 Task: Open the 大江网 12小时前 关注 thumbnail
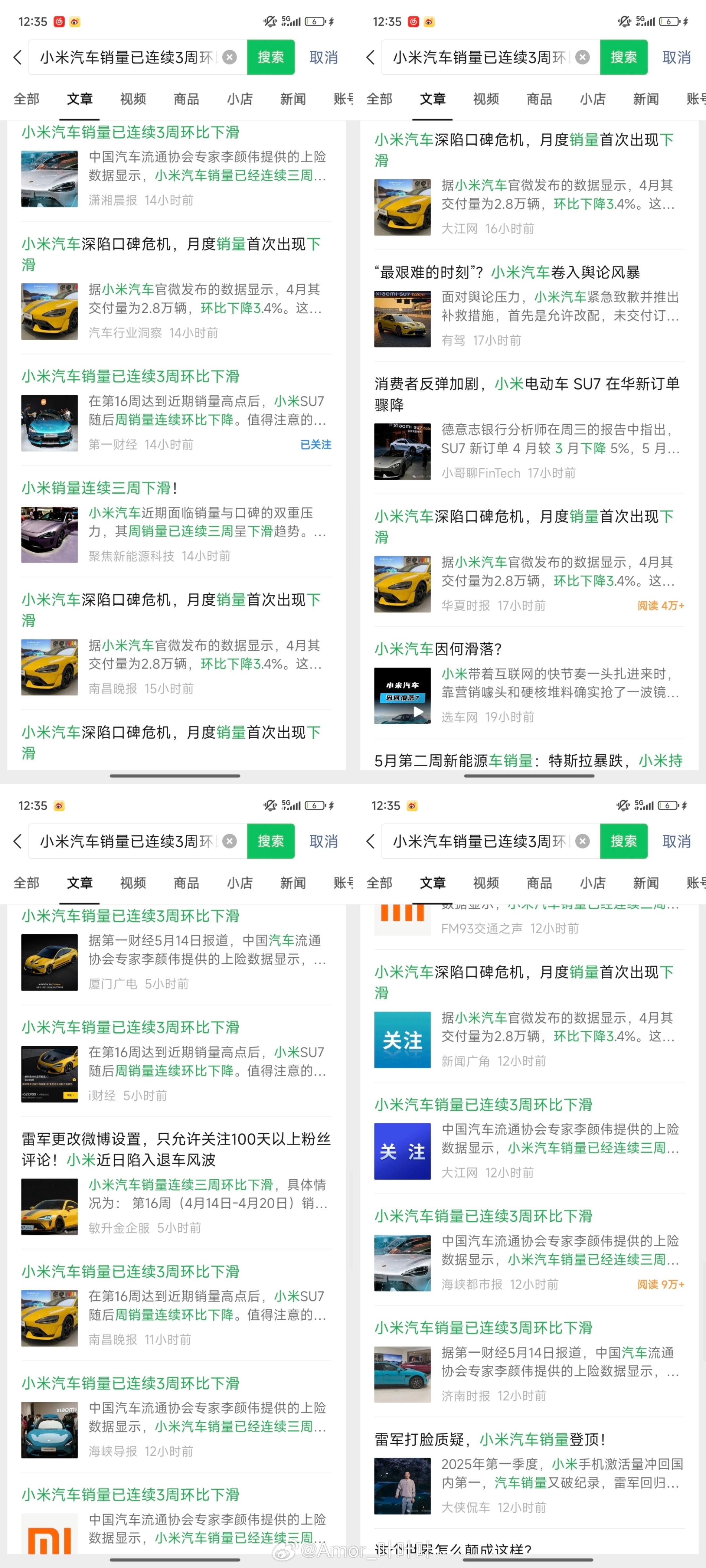pyautogui.click(x=403, y=1151)
